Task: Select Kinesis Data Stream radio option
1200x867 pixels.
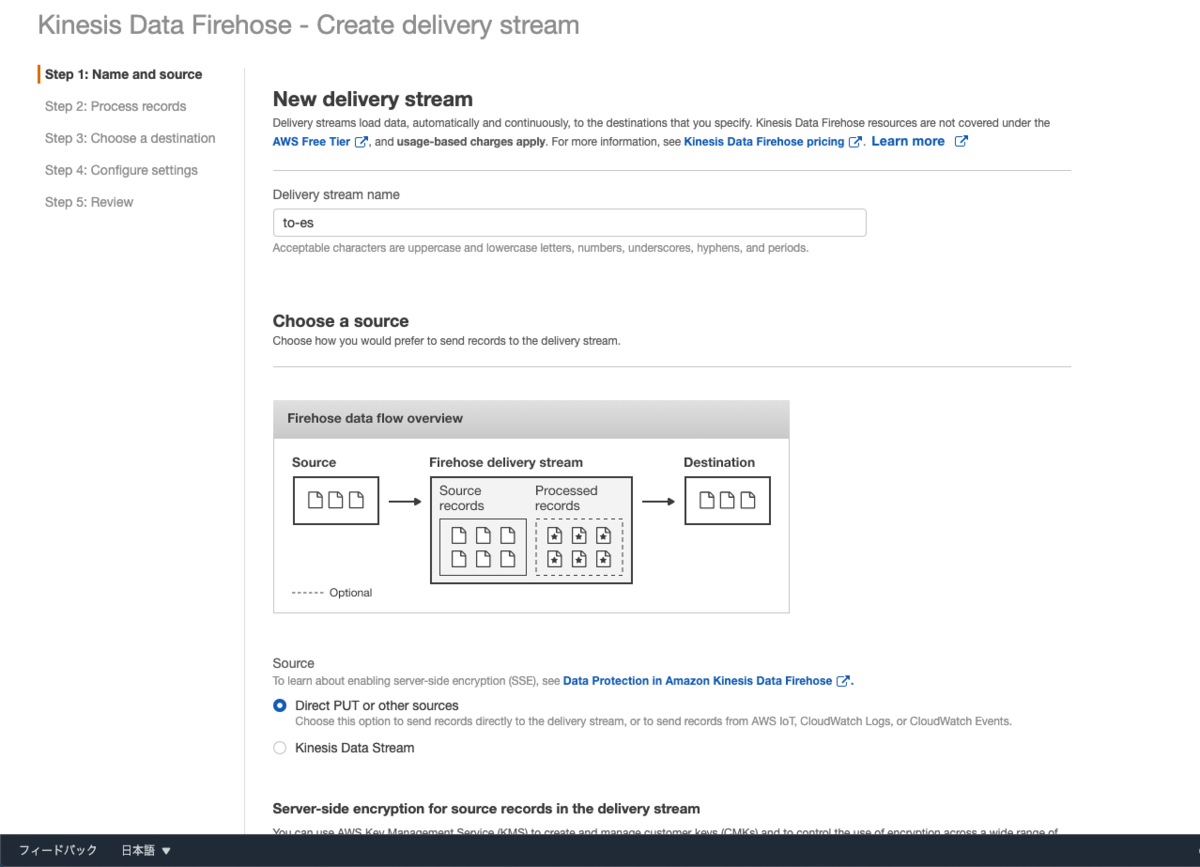Action: (280, 748)
